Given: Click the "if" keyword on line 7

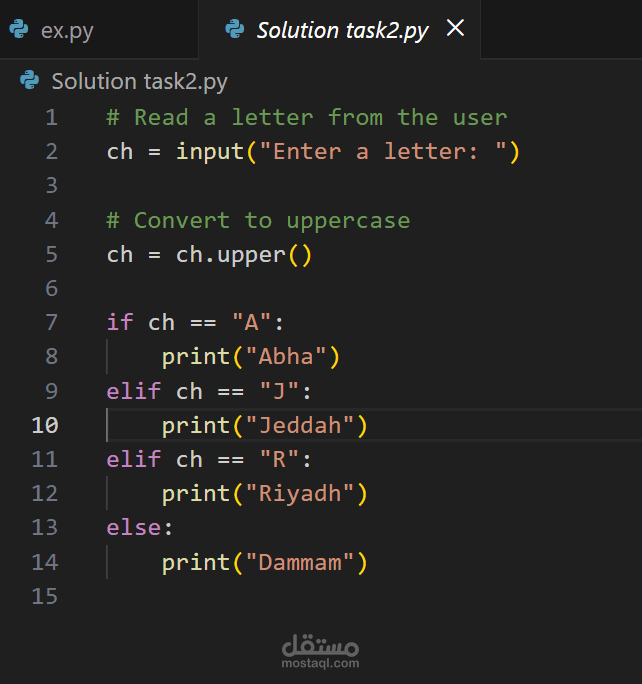Looking at the screenshot, I should 120,322.
